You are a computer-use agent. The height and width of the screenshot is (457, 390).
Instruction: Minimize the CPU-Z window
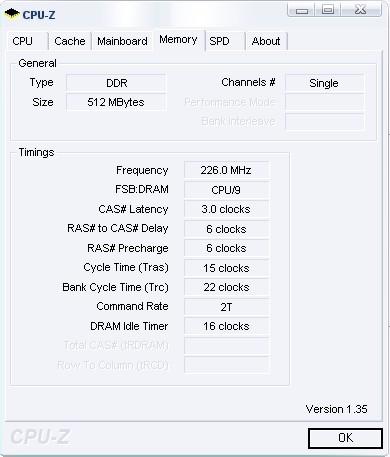(x=302, y=10)
